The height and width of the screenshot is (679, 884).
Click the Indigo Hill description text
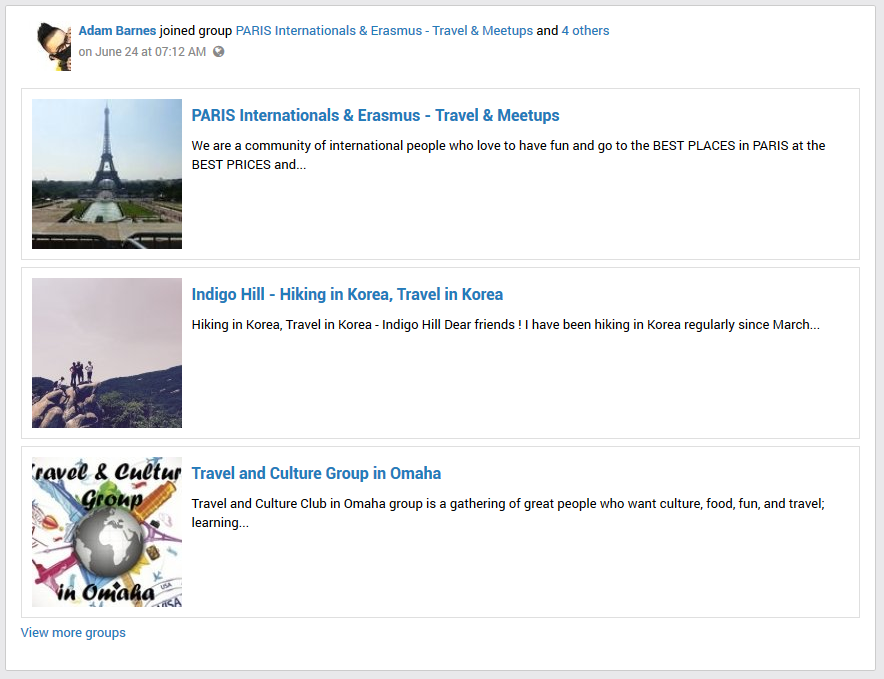[505, 325]
